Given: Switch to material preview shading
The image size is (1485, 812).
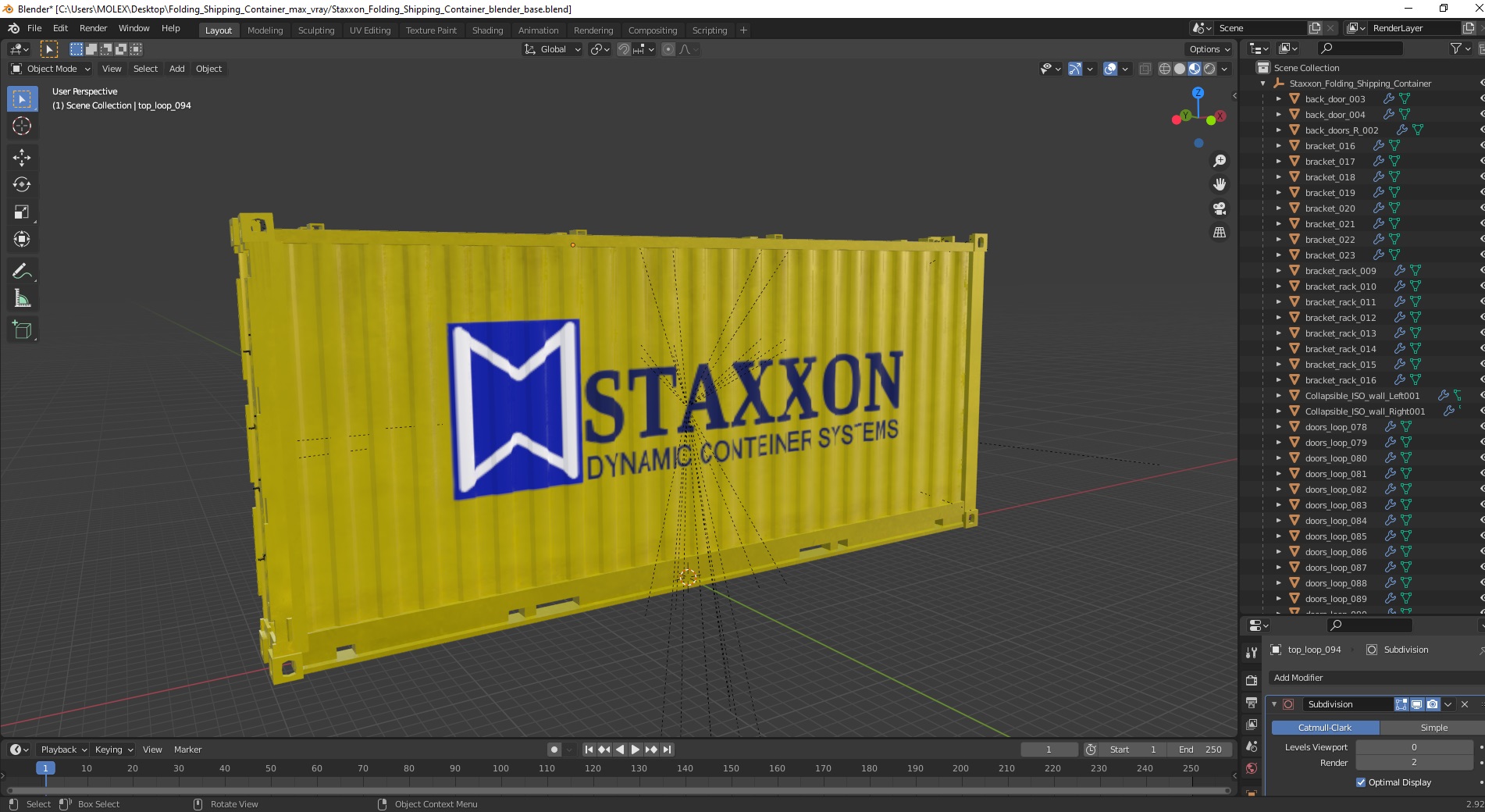Looking at the screenshot, I should tap(1195, 69).
